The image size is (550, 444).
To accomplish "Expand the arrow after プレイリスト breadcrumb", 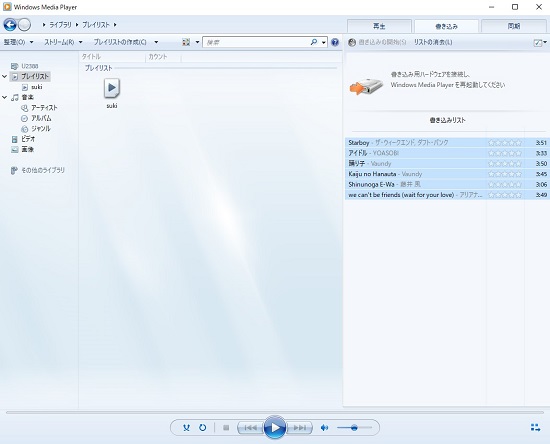I will 115,25.
